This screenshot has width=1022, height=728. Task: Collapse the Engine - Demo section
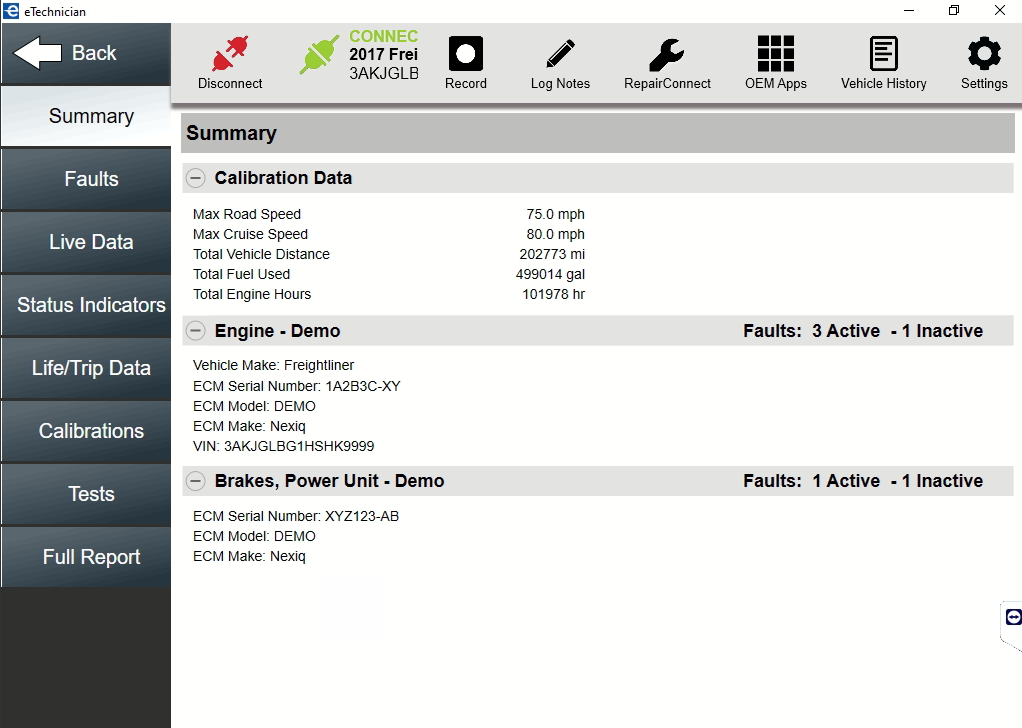[195, 330]
